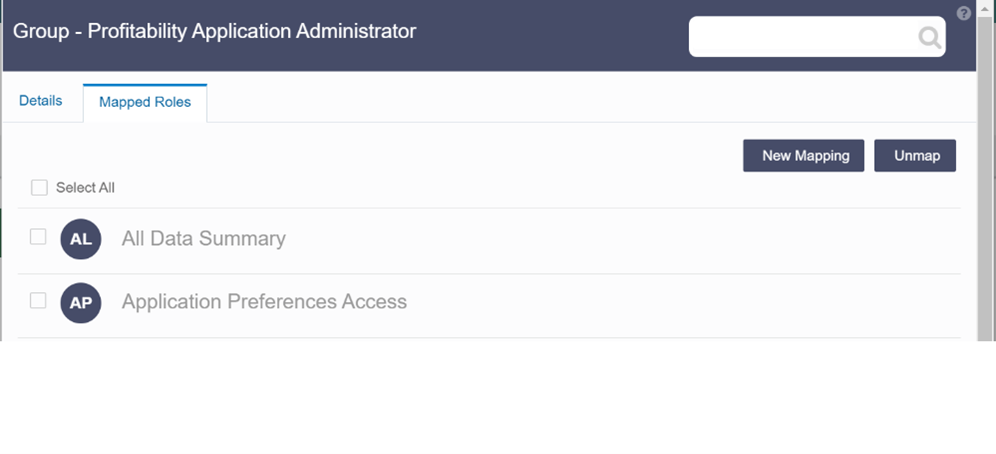
Task: Open the Application Preferences Access role name
Action: click(264, 302)
